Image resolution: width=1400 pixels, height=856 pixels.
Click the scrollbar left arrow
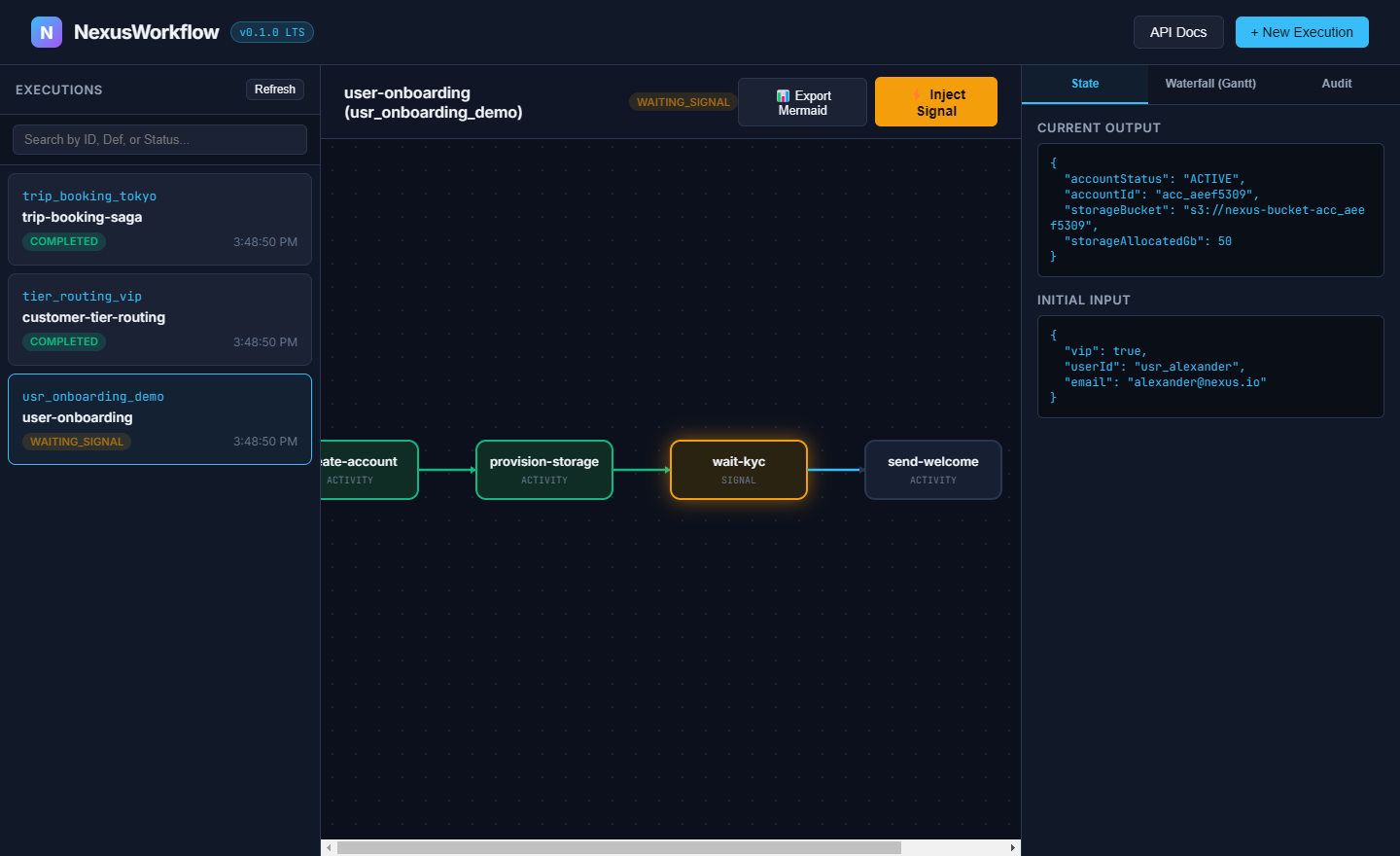point(330,847)
